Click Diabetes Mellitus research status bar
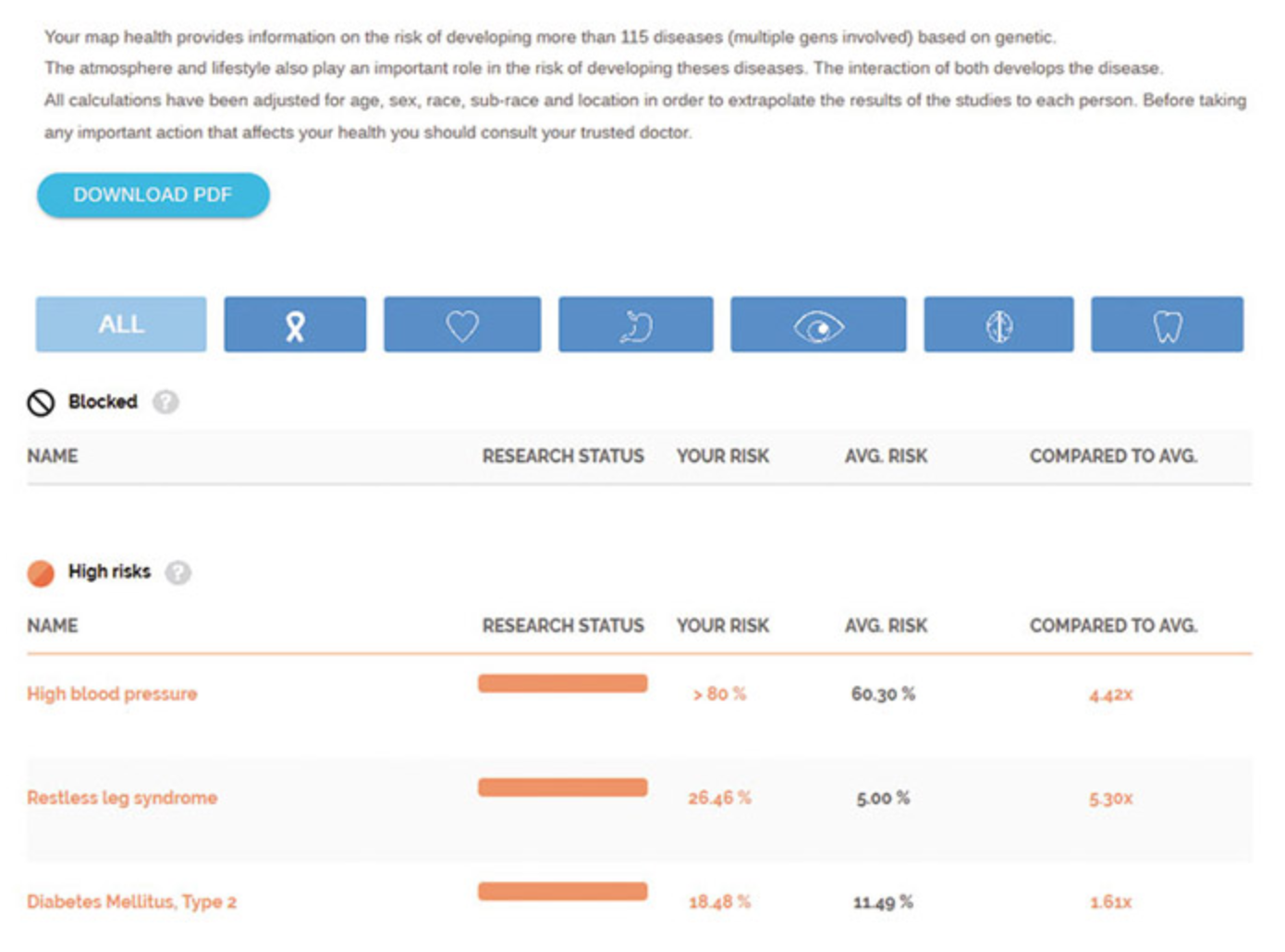The width and height of the screenshot is (1285, 952). pyautogui.click(x=562, y=891)
